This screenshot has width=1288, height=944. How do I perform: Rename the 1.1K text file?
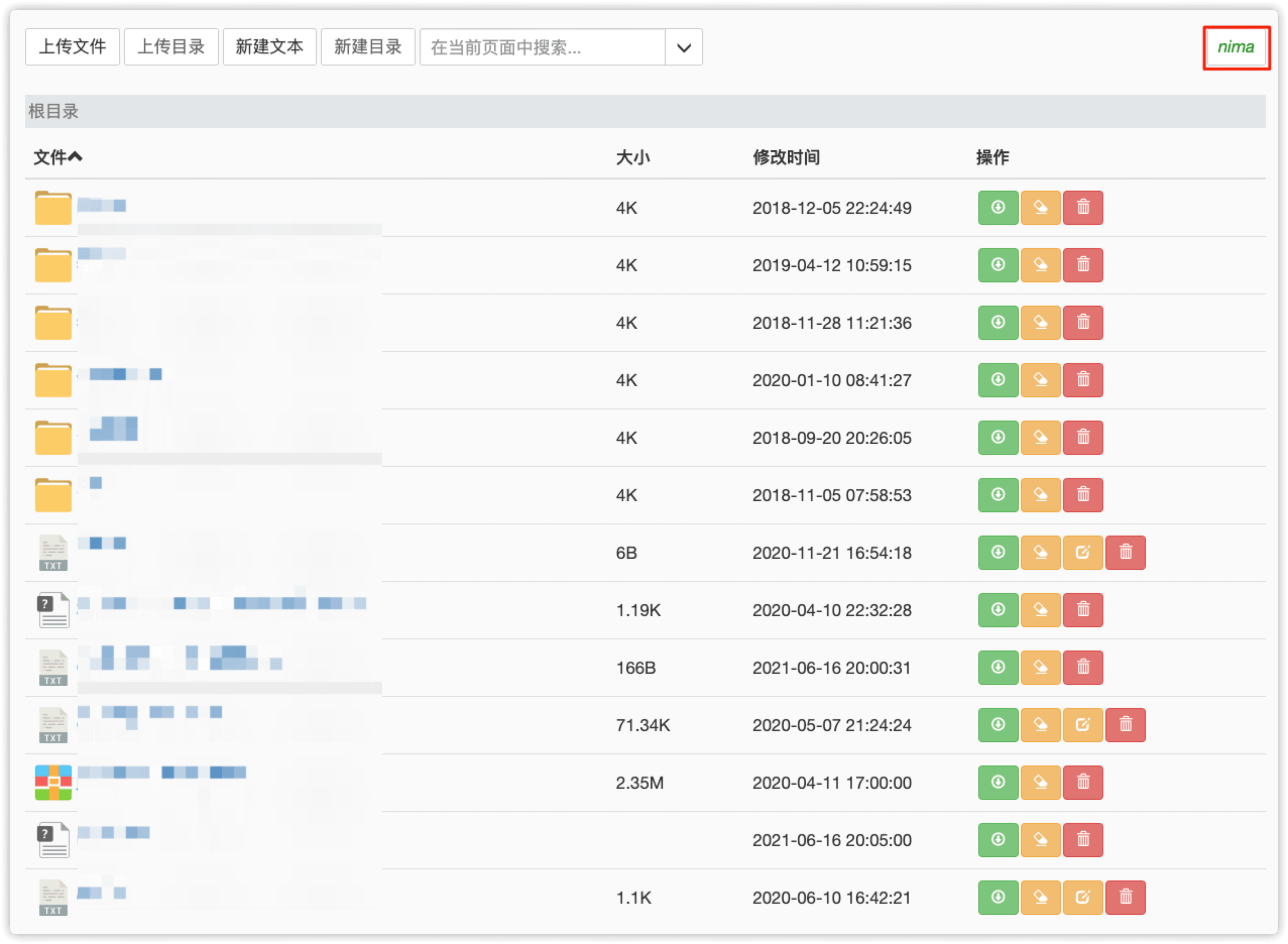(x=1040, y=897)
